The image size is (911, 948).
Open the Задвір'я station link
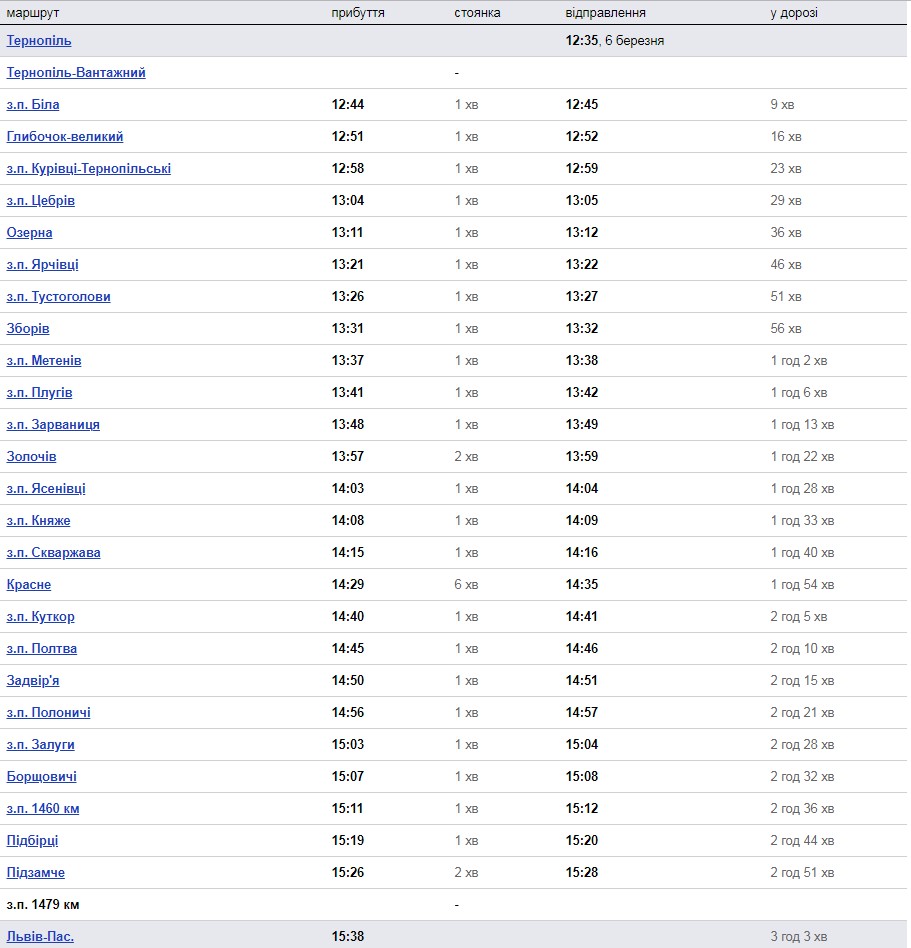click(33, 681)
